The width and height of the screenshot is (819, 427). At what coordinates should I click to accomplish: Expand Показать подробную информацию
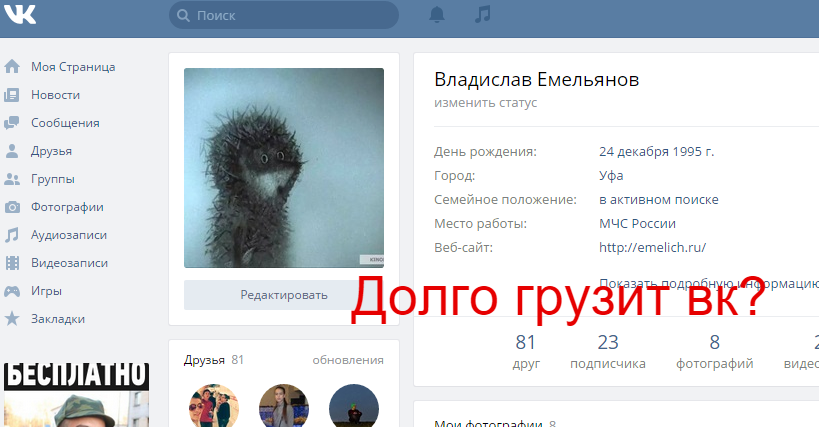[x=709, y=283]
